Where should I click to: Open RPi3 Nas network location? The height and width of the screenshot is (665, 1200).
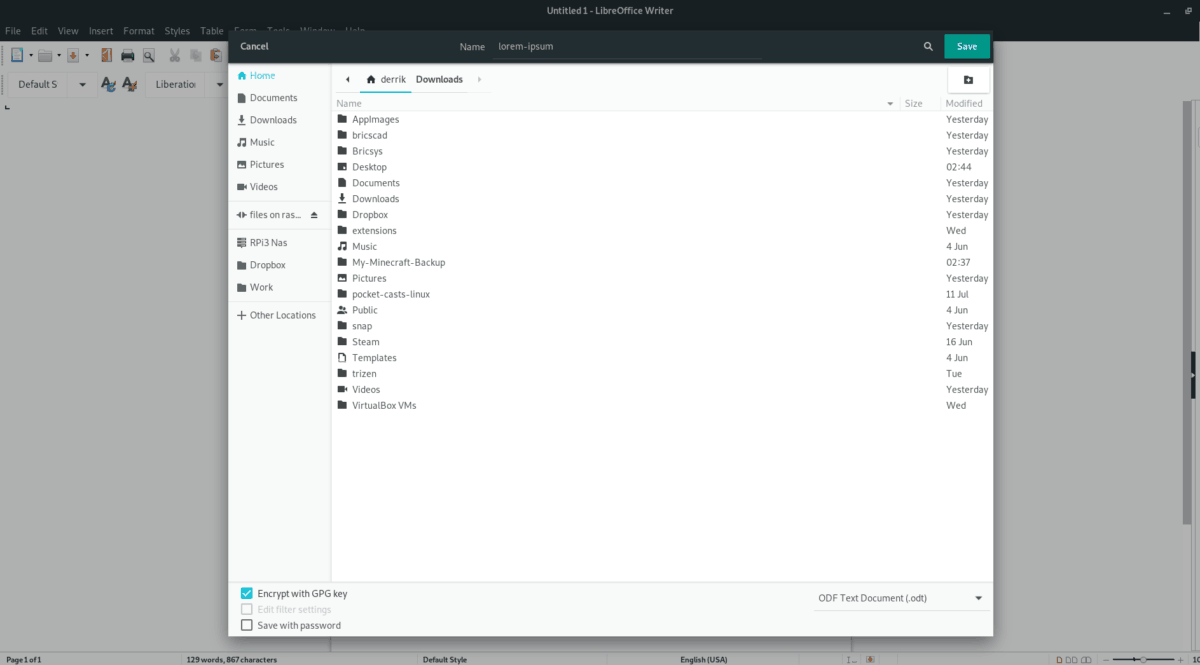268,242
